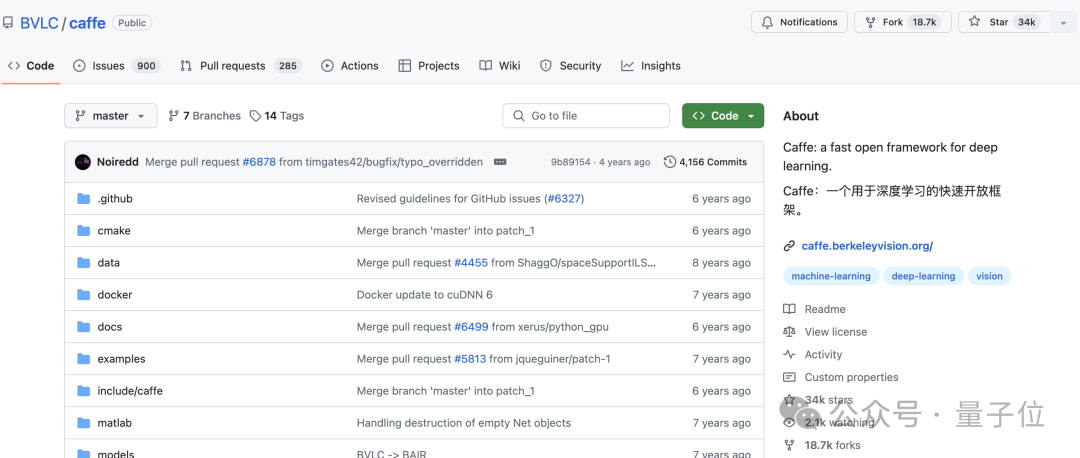
Task: Click the repository icon beside BVLC
Action: (x=8, y=23)
